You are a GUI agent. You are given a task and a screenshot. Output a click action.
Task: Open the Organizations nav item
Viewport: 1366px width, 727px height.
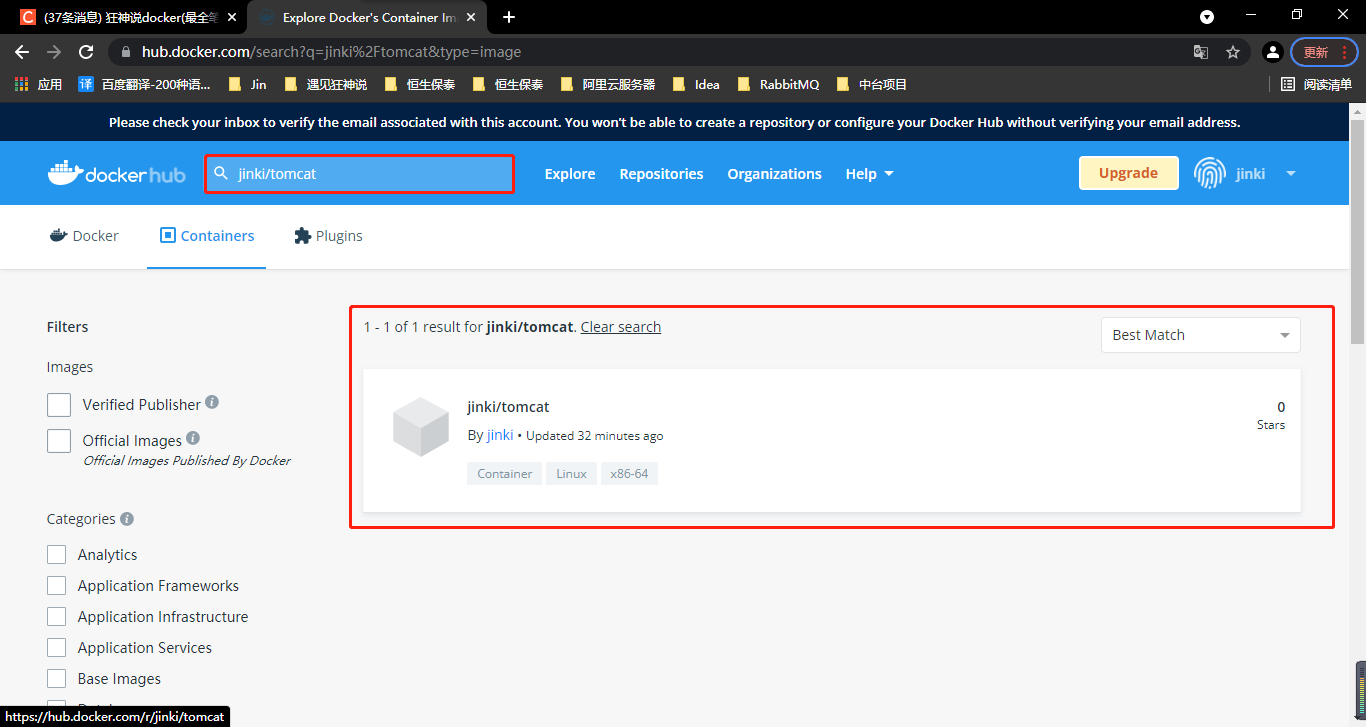point(774,174)
